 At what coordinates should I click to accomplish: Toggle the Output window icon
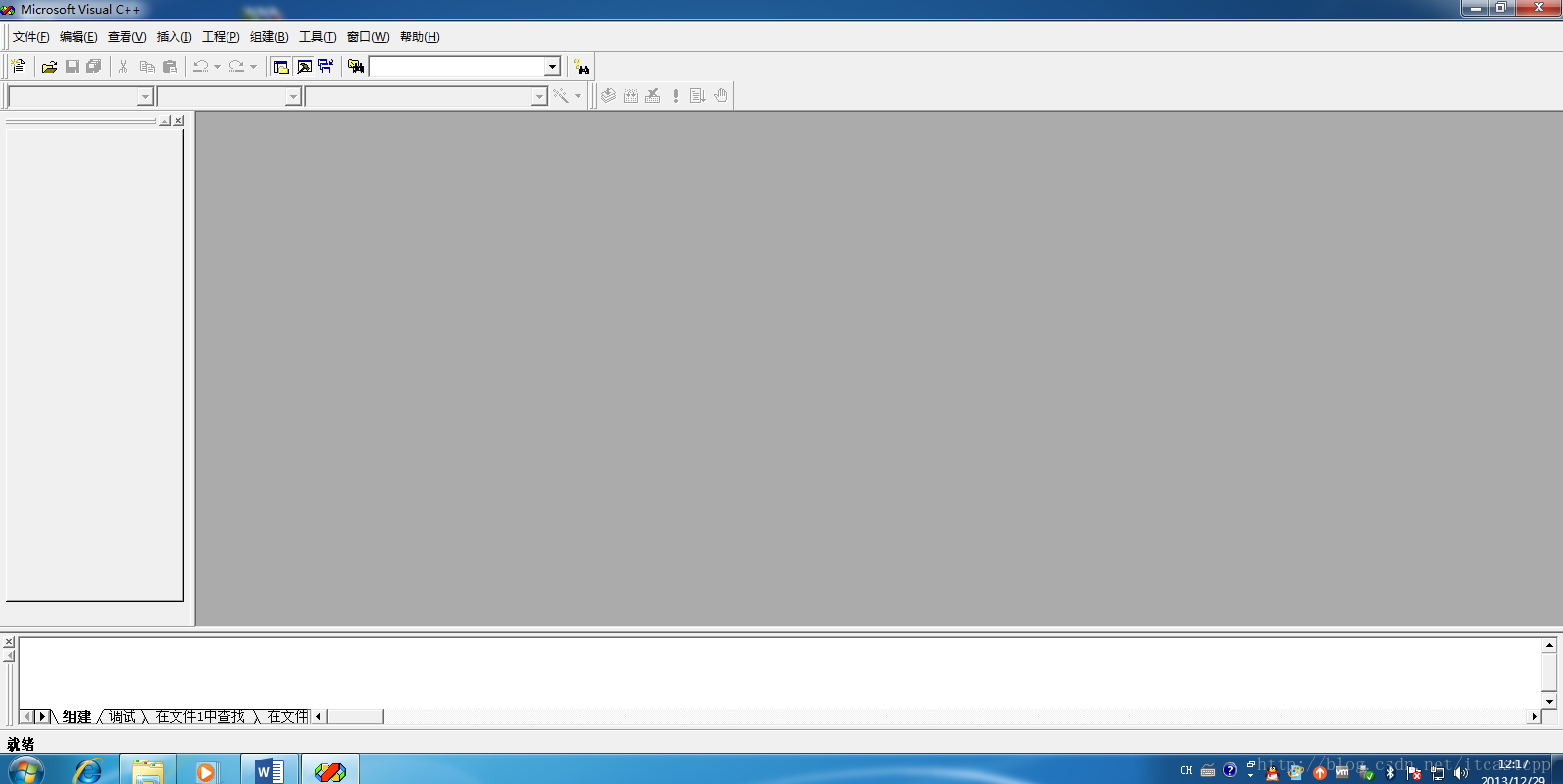point(304,67)
